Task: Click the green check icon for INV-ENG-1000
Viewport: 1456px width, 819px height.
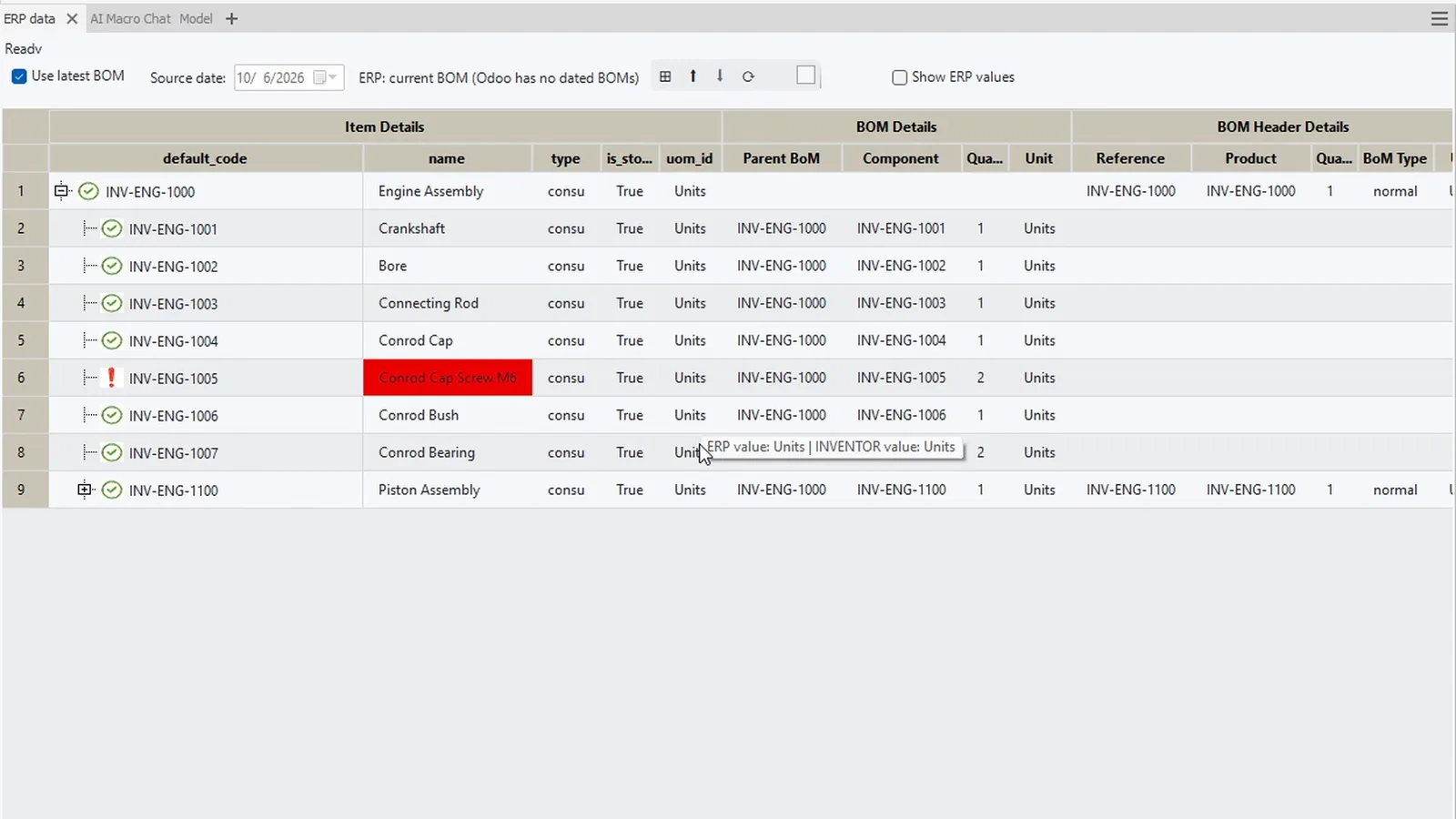Action: [x=88, y=191]
